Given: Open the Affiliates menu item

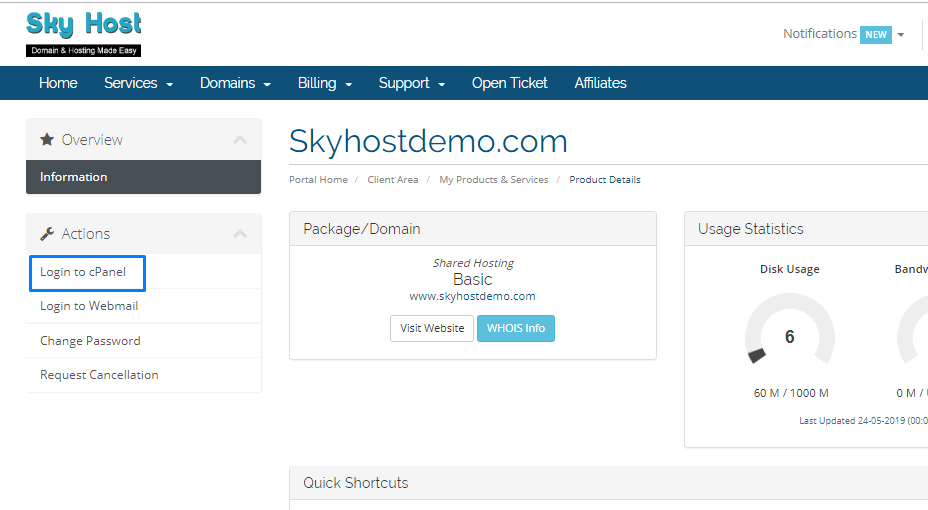Looking at the screenshot, I should coord(600,83).
